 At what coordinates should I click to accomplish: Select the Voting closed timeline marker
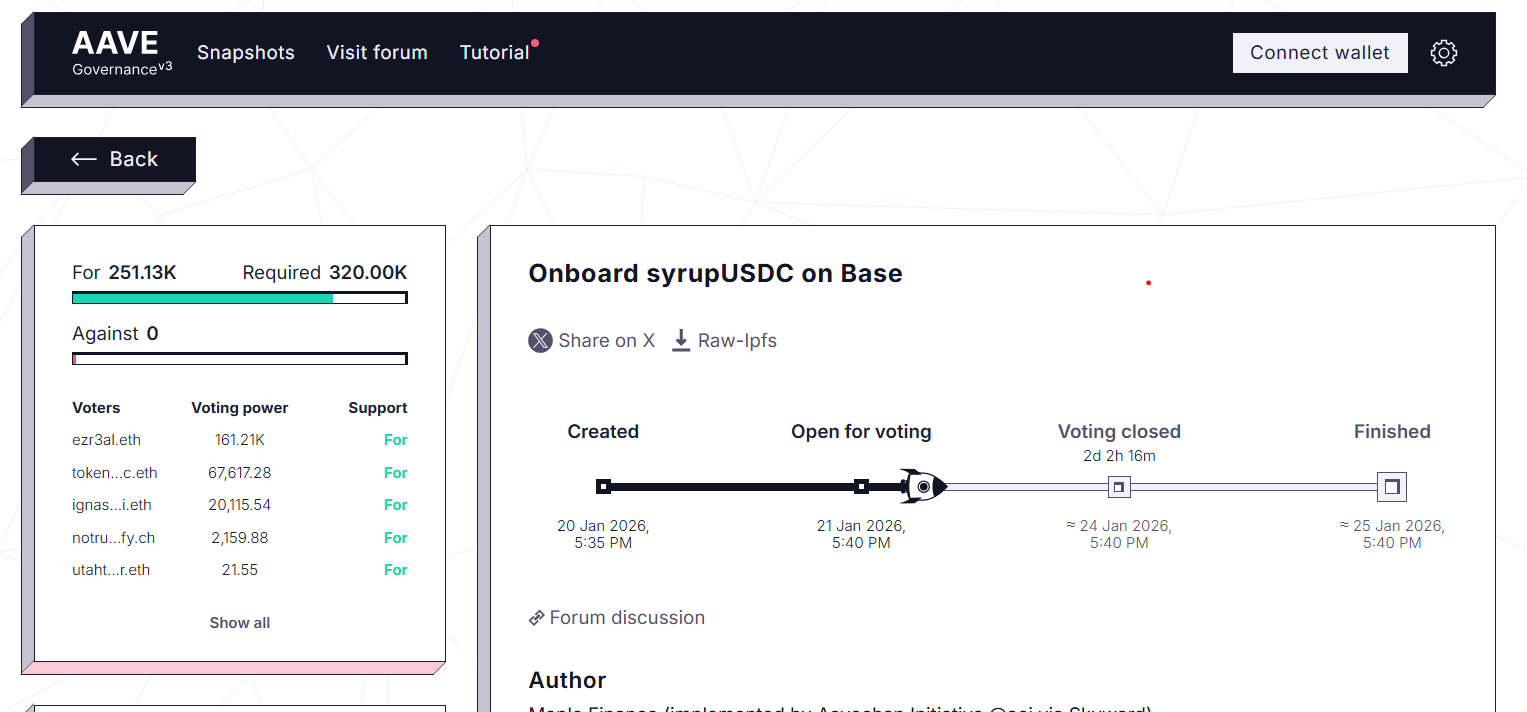[1120, 487]
